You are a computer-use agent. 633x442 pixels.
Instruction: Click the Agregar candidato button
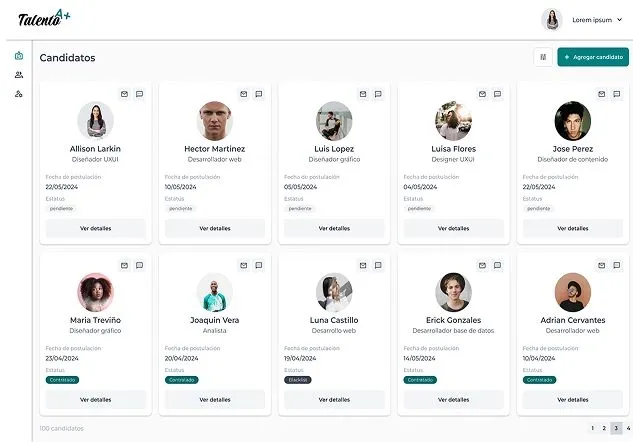tap(593, 57)
